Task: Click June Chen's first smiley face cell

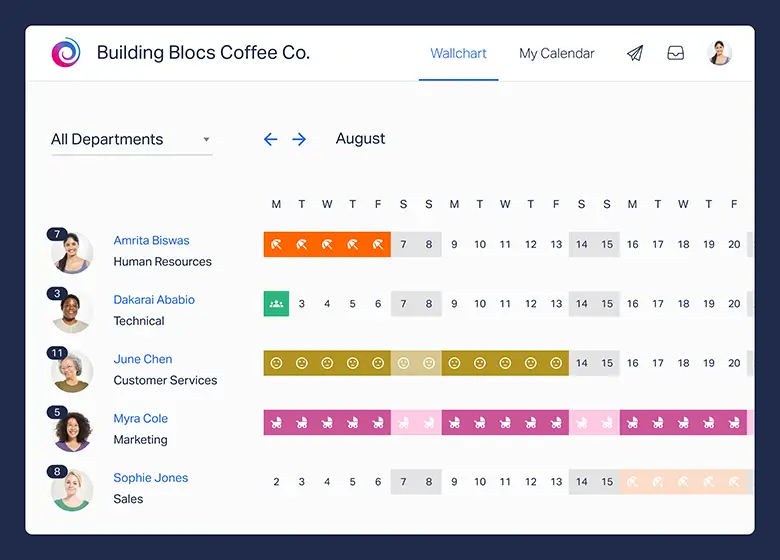Action: (276, 363)
